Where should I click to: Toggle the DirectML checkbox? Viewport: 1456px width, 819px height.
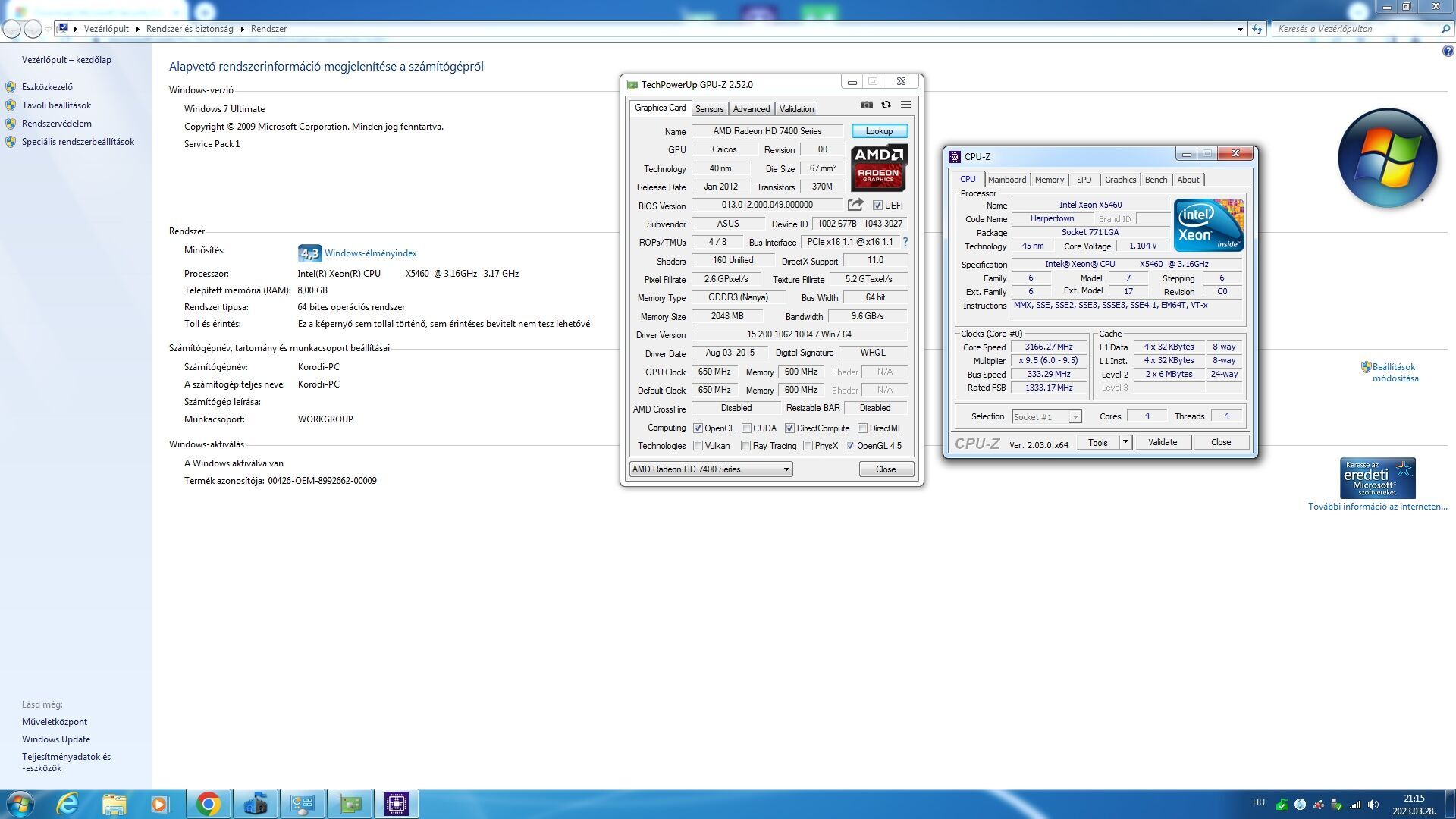862,428
